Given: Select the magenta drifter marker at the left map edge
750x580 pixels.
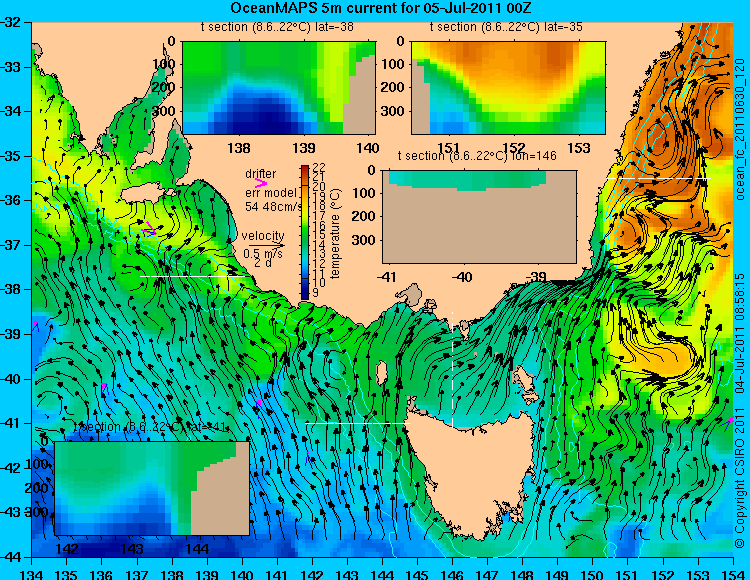Looking at the screenshot, I should pos(36,325).
